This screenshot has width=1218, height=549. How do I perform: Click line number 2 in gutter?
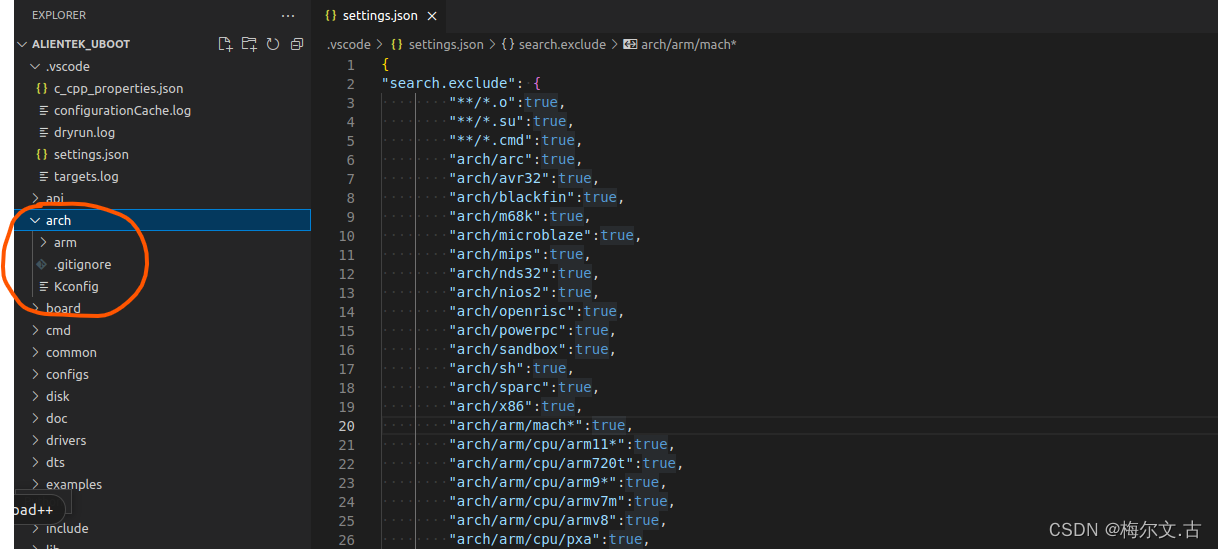point(351,83)
